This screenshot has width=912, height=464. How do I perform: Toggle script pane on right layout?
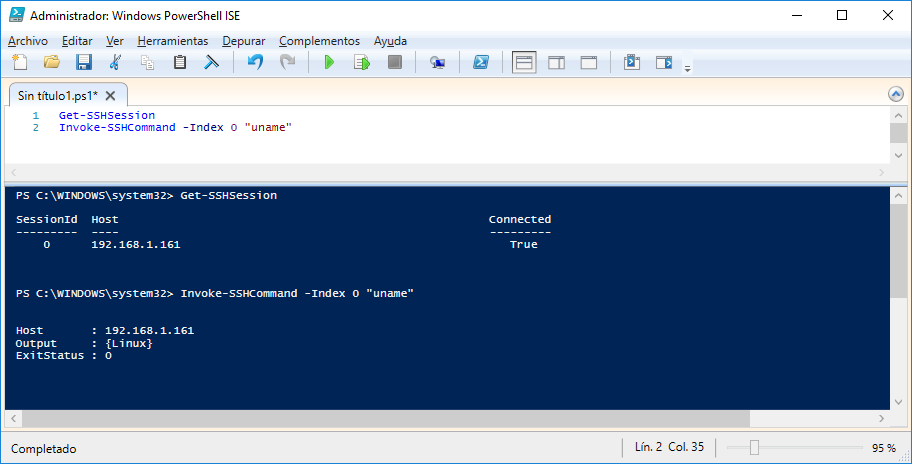[x=556, y=63]
